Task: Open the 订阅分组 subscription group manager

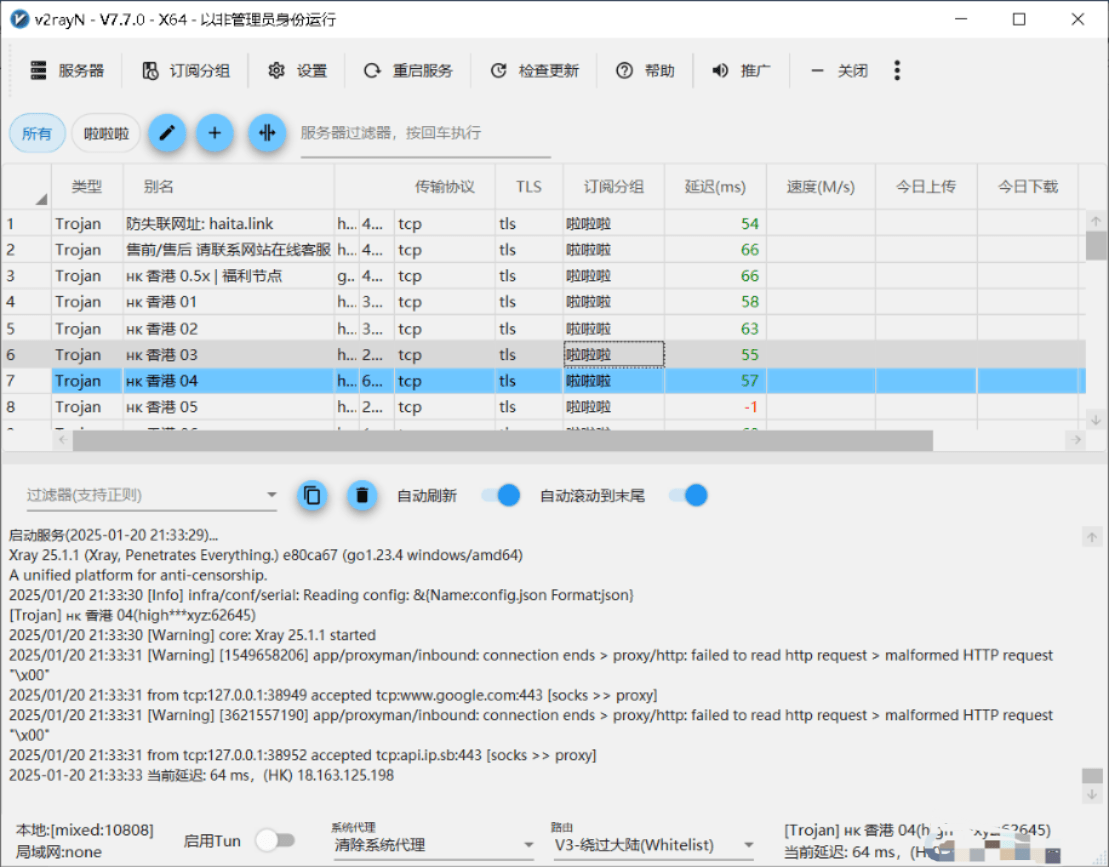Action: (186, 70)
